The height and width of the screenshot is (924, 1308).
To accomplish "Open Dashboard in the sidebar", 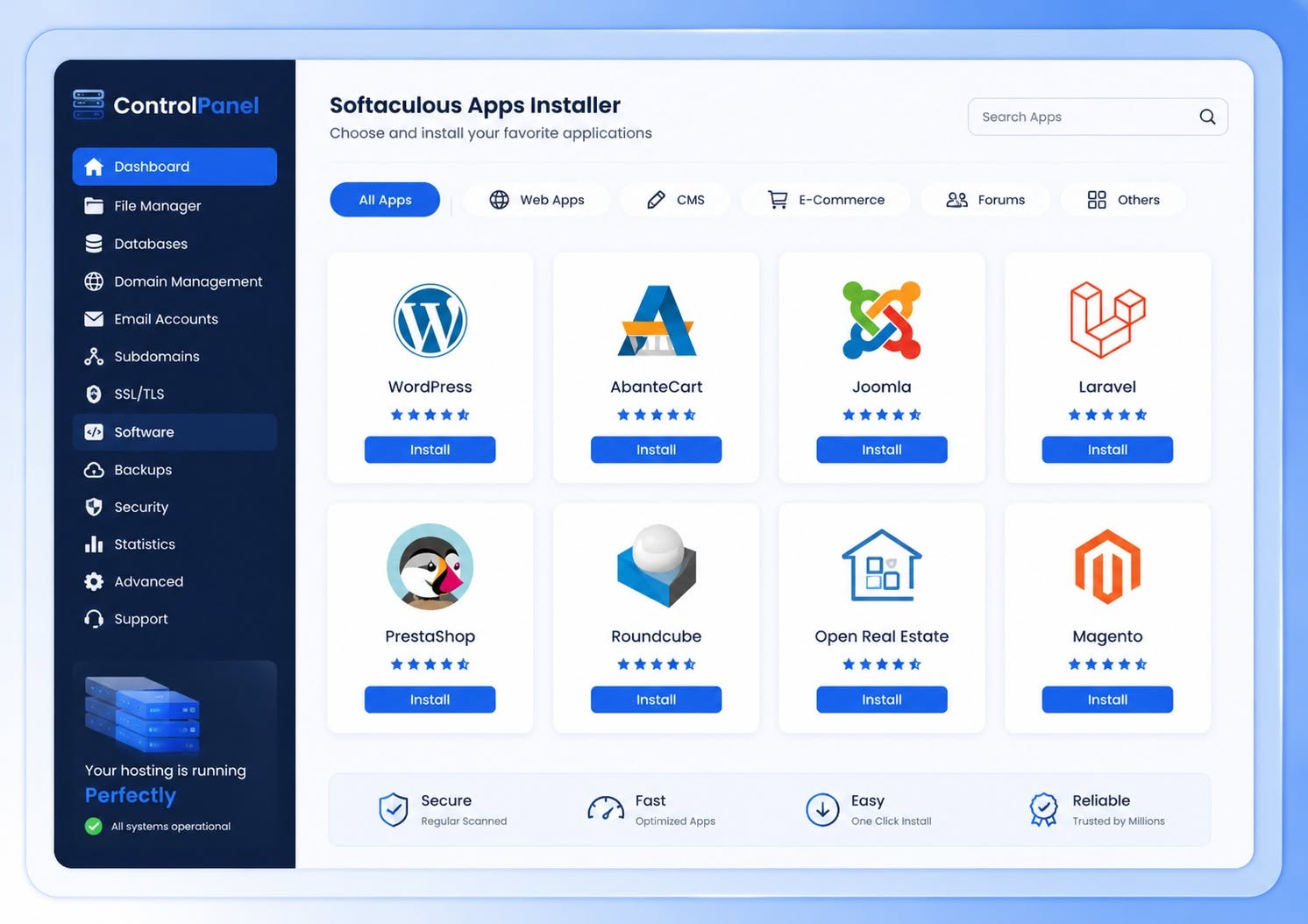I will coord(174,167).
